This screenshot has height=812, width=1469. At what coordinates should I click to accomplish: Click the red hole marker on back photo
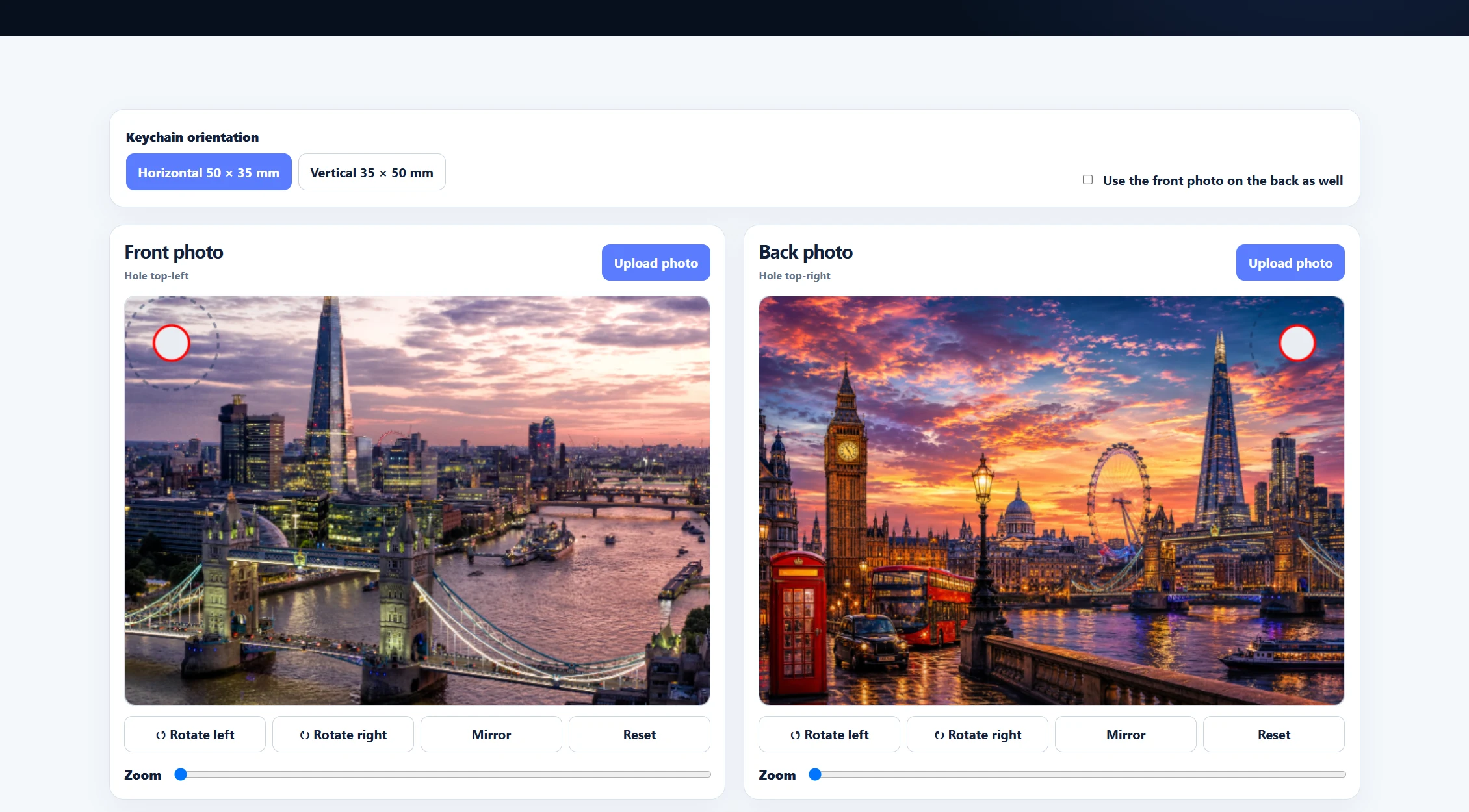[x=1297, y=343]
